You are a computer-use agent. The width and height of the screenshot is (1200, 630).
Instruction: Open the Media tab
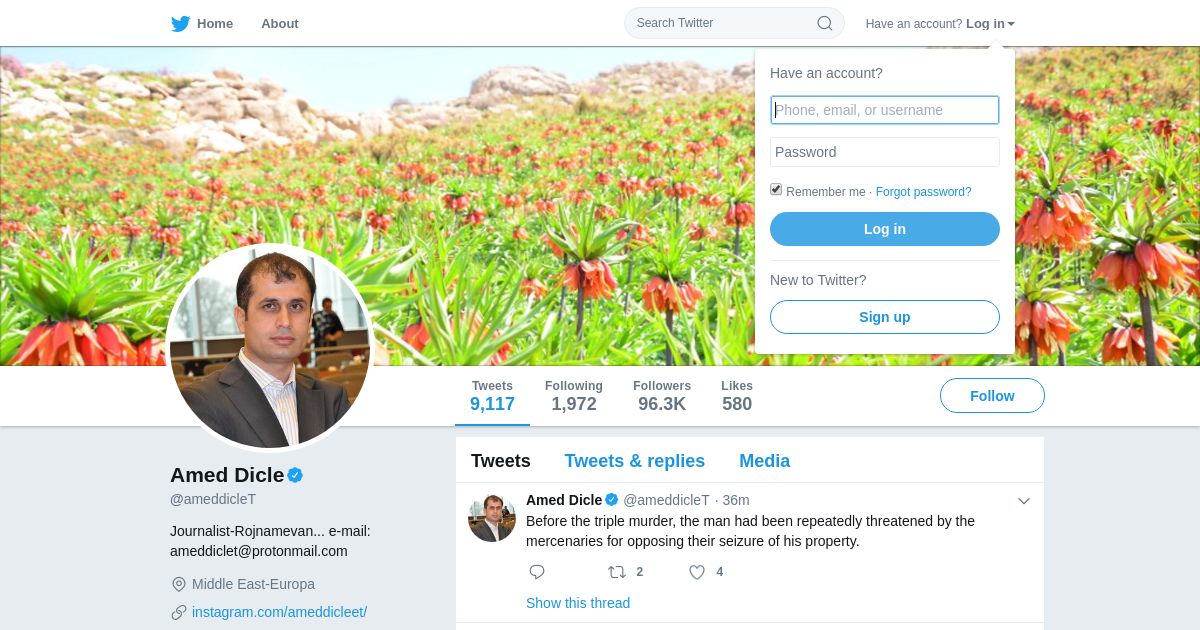(764, 461)
